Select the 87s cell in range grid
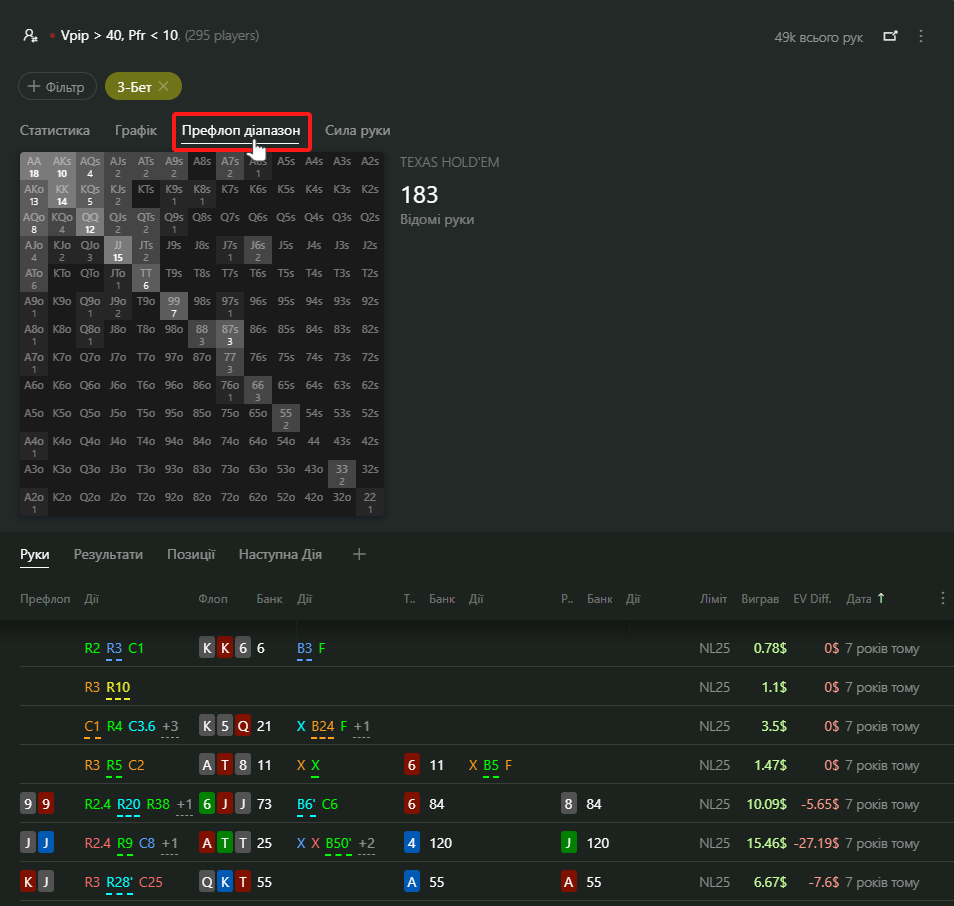This screenshot has width=954, height=906. pyautogui.click(x=230, y=335)
